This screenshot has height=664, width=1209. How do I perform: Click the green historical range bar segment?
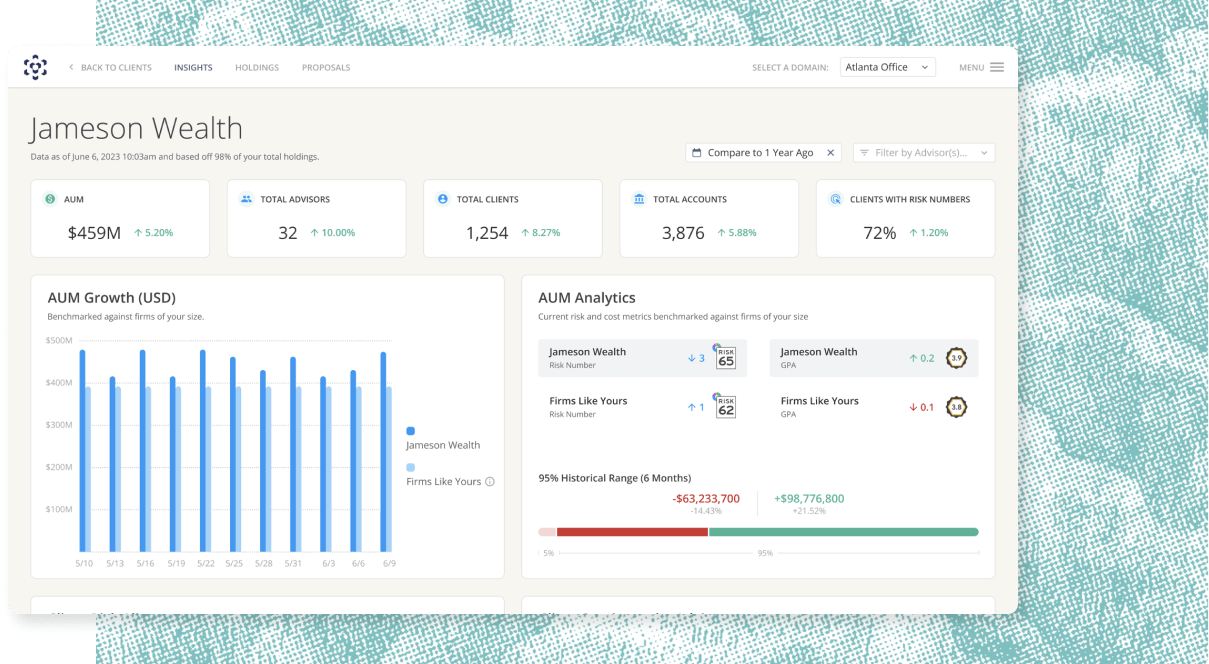pos(844,532)
